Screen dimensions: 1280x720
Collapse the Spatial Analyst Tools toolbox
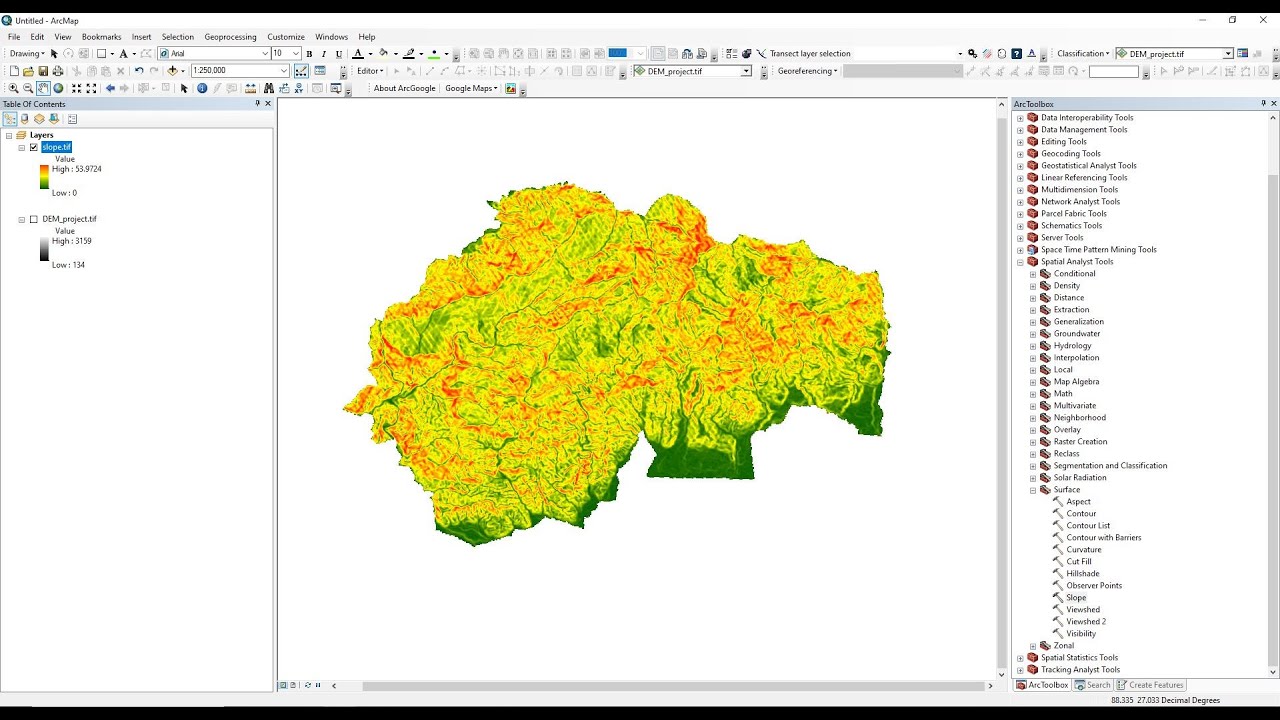(x=1020, y=262)
